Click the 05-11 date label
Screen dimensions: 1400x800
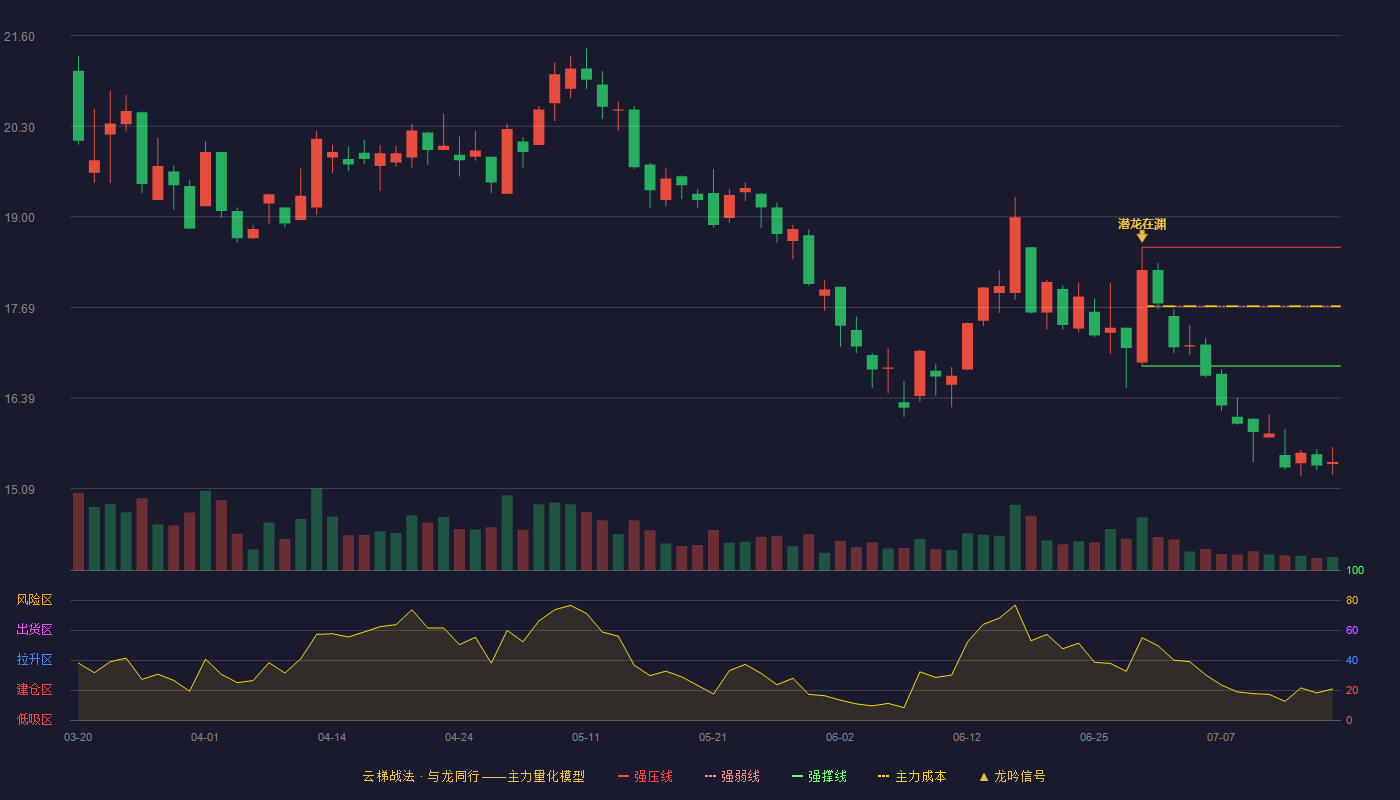(x=586, y=737)
